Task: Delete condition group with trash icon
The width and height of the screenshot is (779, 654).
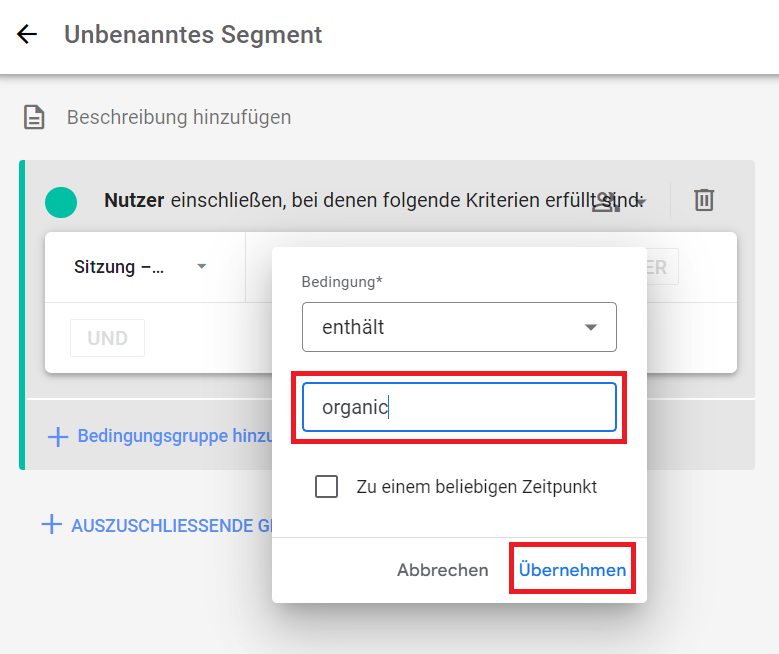Action: (703, 200)
